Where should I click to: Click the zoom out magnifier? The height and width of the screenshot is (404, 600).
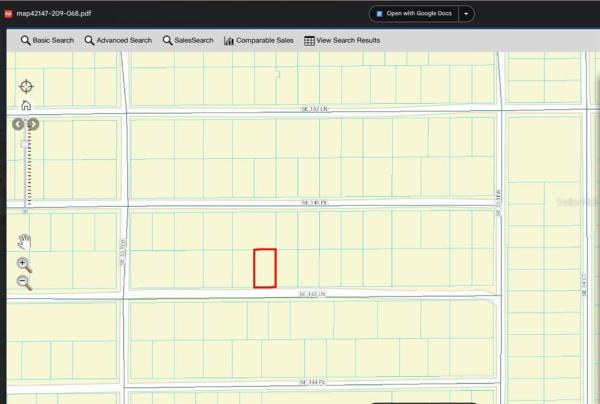(25, 283)
